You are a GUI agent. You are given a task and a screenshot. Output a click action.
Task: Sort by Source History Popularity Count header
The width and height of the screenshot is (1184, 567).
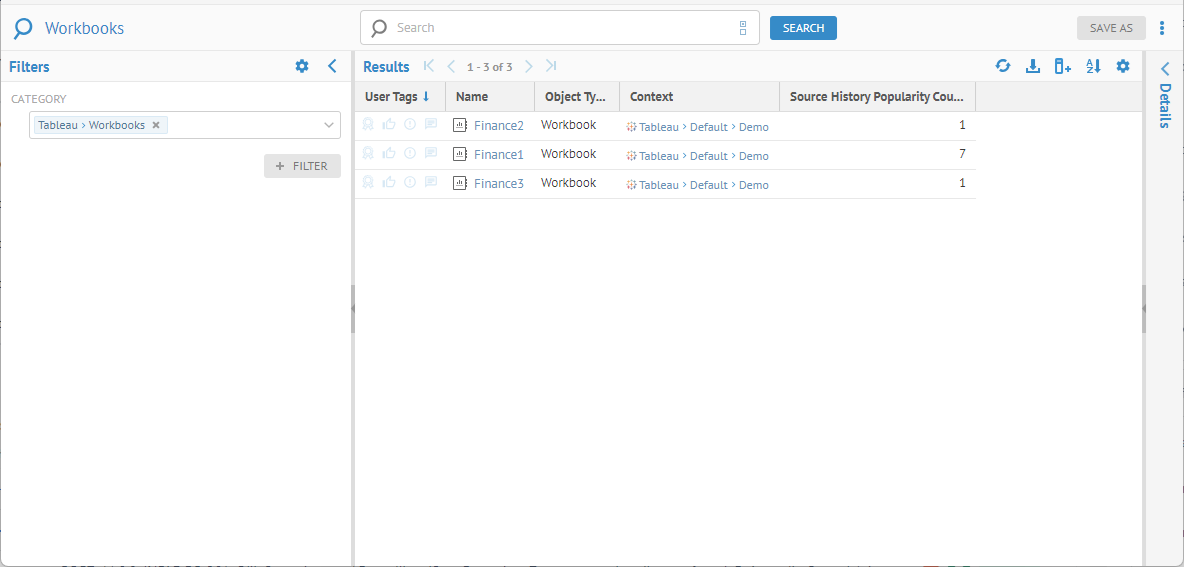pyautogui.click(x=877, y=97)
